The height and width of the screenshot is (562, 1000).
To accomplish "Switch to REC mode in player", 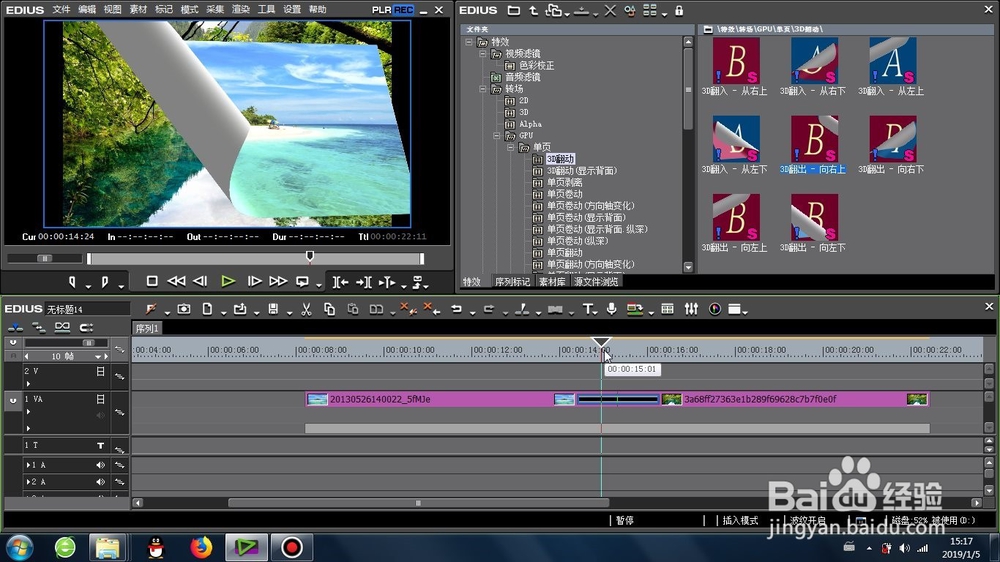I will point(404,10).
